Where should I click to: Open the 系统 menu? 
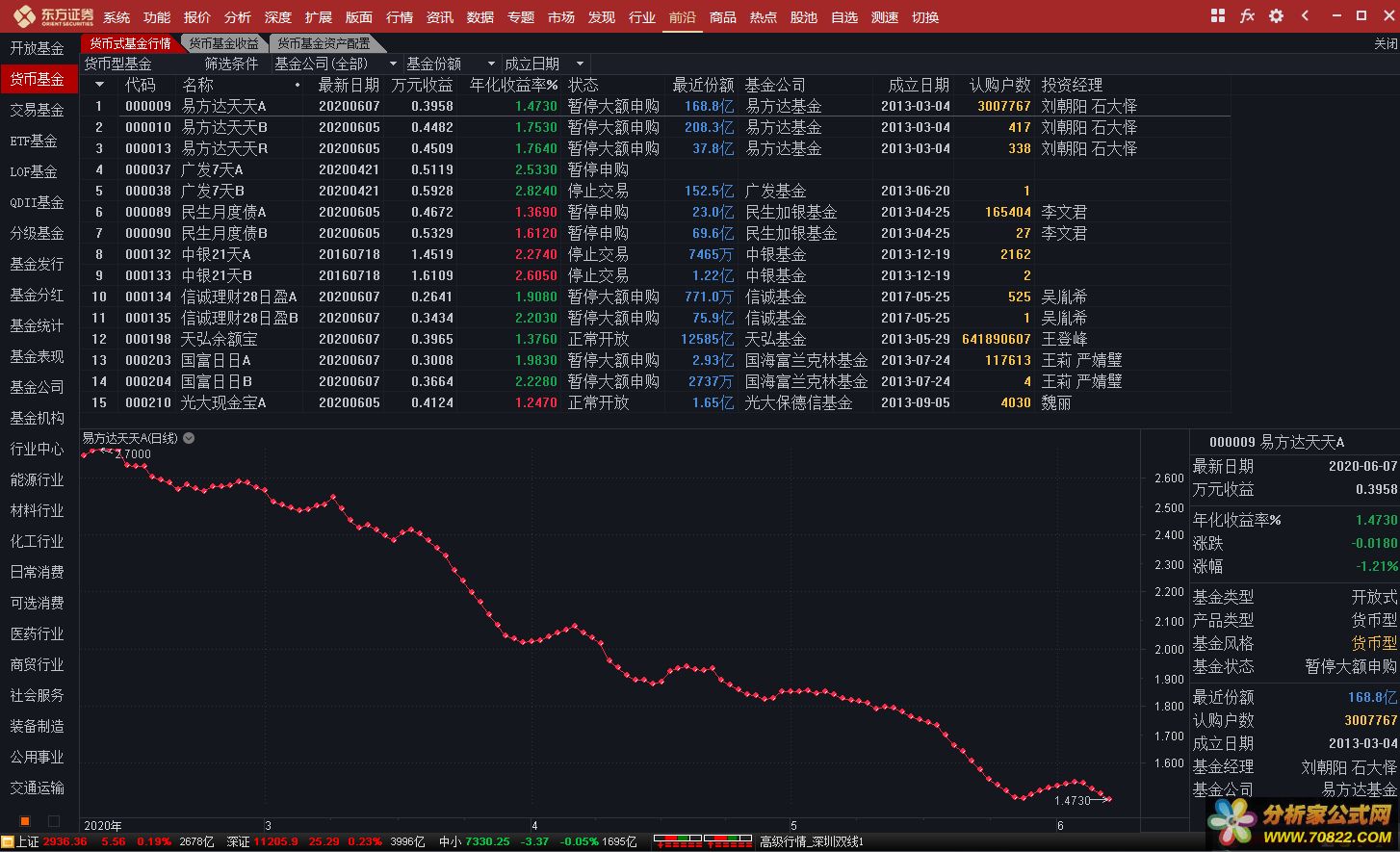click(x=117, y=17)
